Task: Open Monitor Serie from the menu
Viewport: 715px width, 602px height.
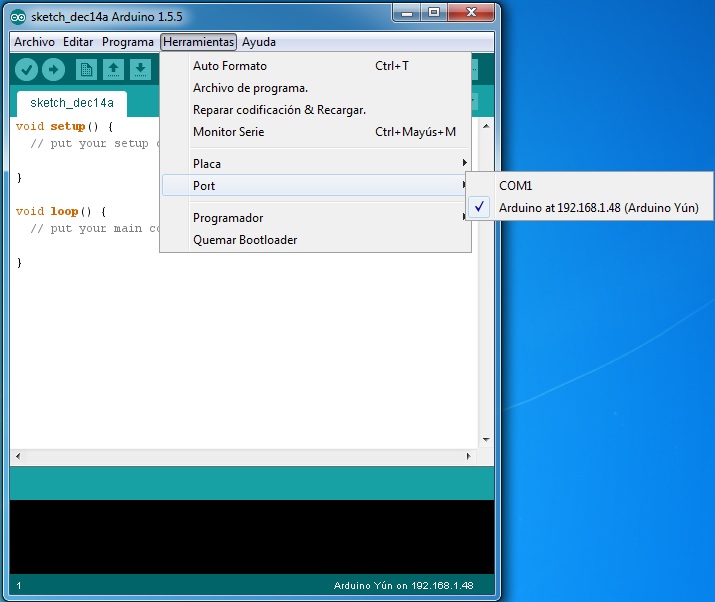Action: coord(316,132)
